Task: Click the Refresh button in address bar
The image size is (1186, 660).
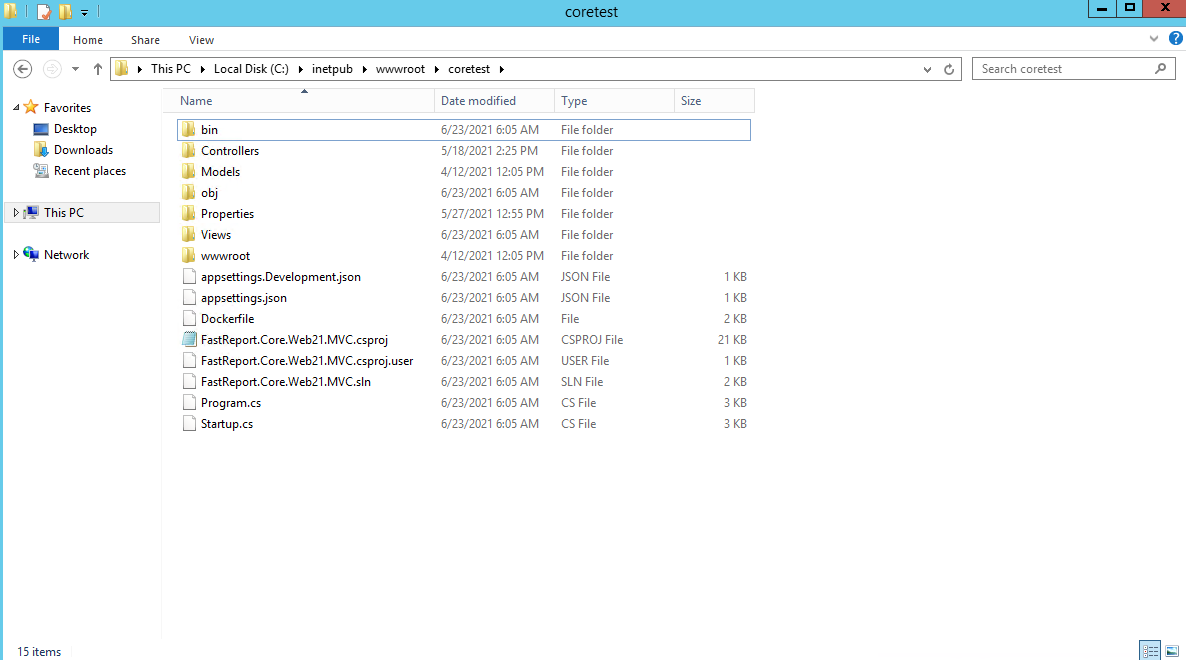Action: coord(949,69)
